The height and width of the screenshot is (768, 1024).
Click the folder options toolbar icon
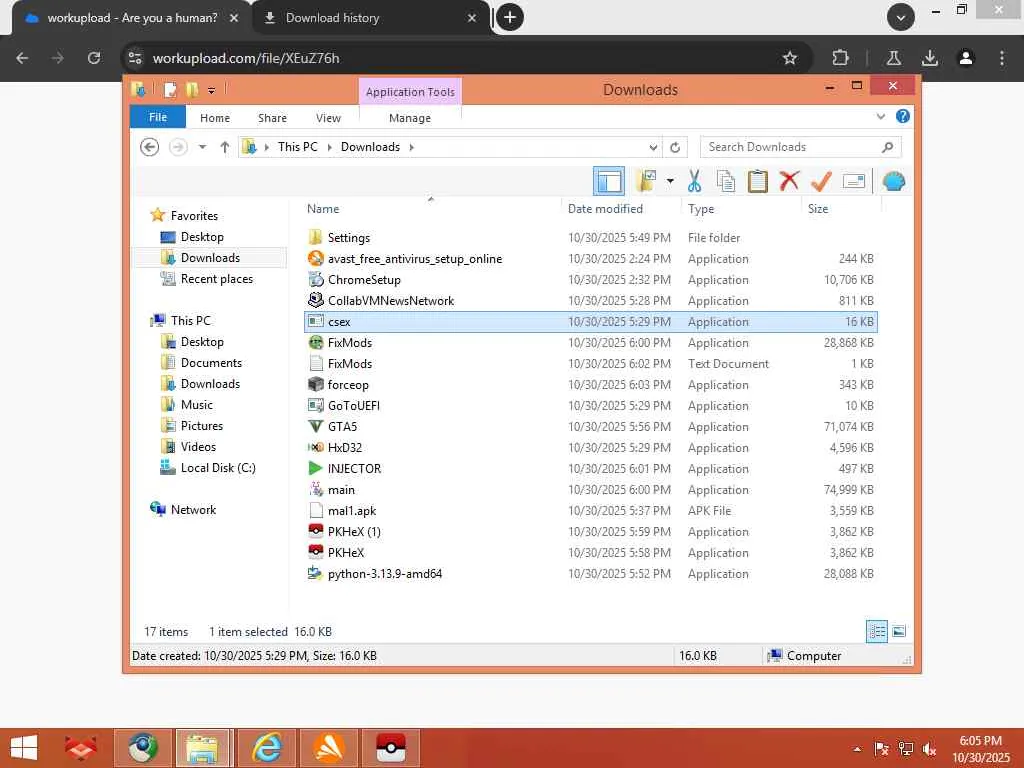pyautogui.click(x=646, y=181)
